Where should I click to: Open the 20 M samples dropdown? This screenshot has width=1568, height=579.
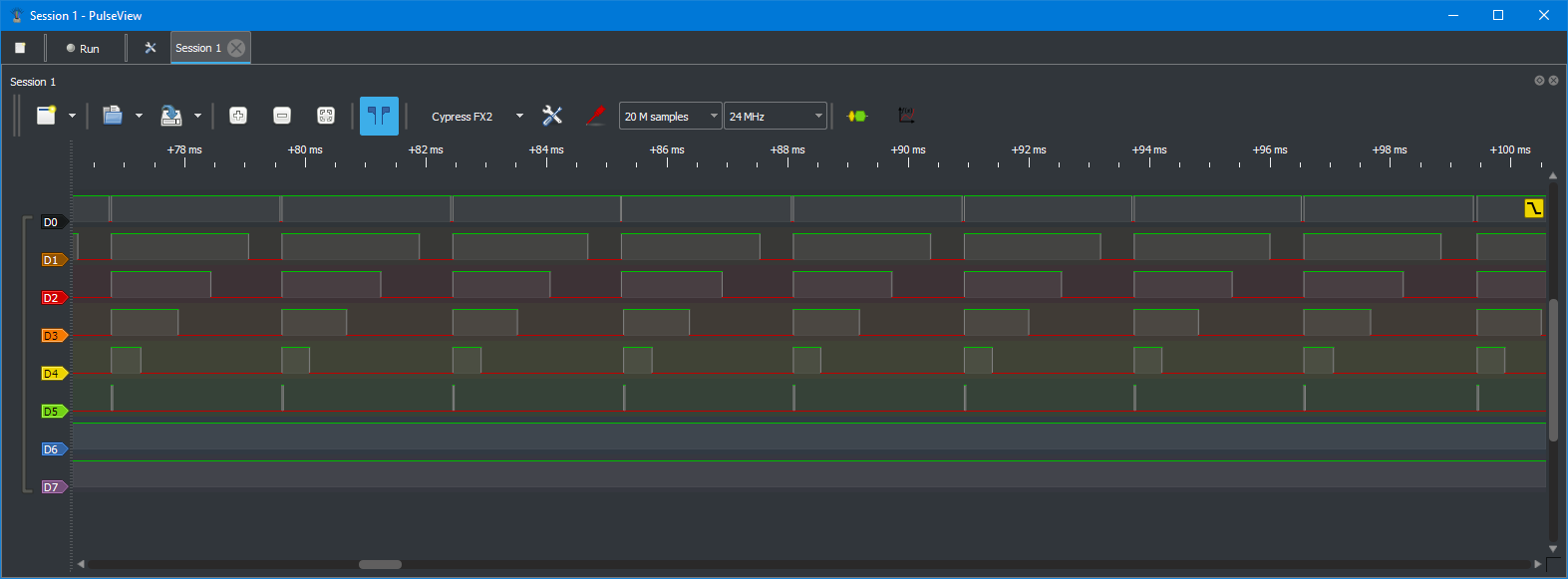pos(670,117)
